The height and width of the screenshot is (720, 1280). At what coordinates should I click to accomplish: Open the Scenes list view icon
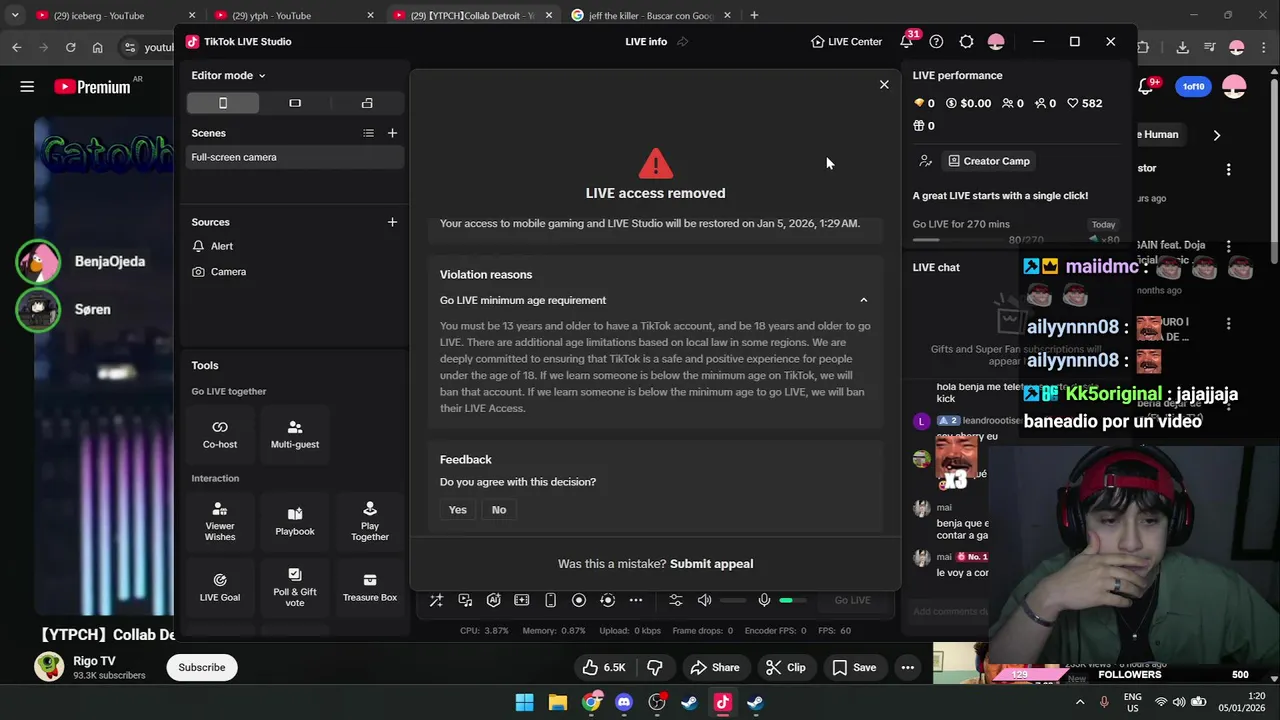(368, 133)
